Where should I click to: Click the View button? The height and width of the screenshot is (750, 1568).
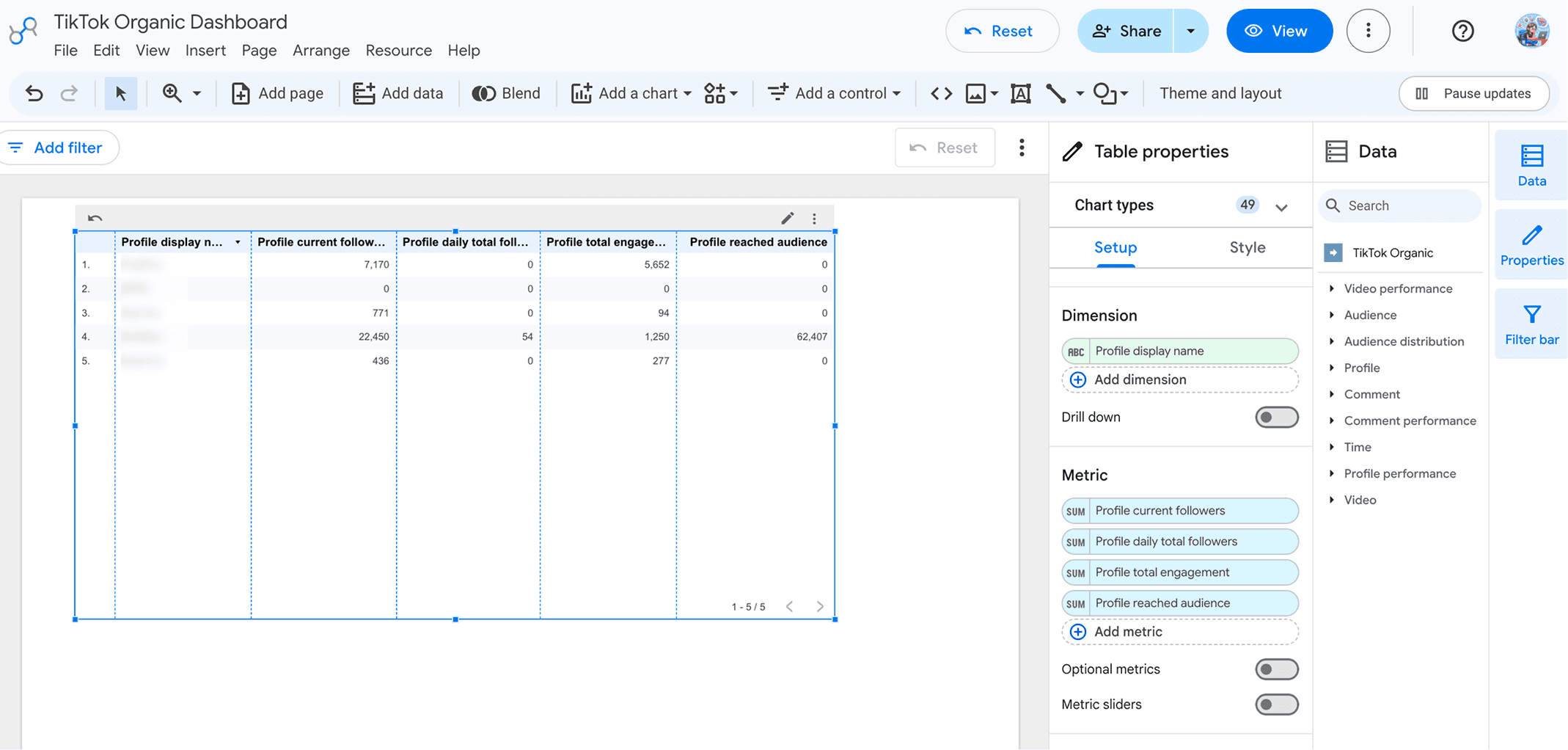tap(1279, 31)
